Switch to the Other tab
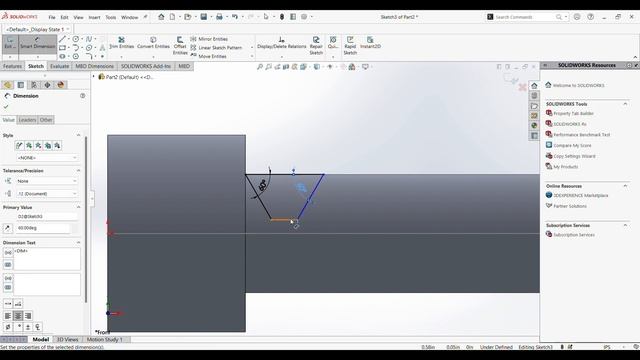This screenshot has width=640, height=360. [46, 120]
